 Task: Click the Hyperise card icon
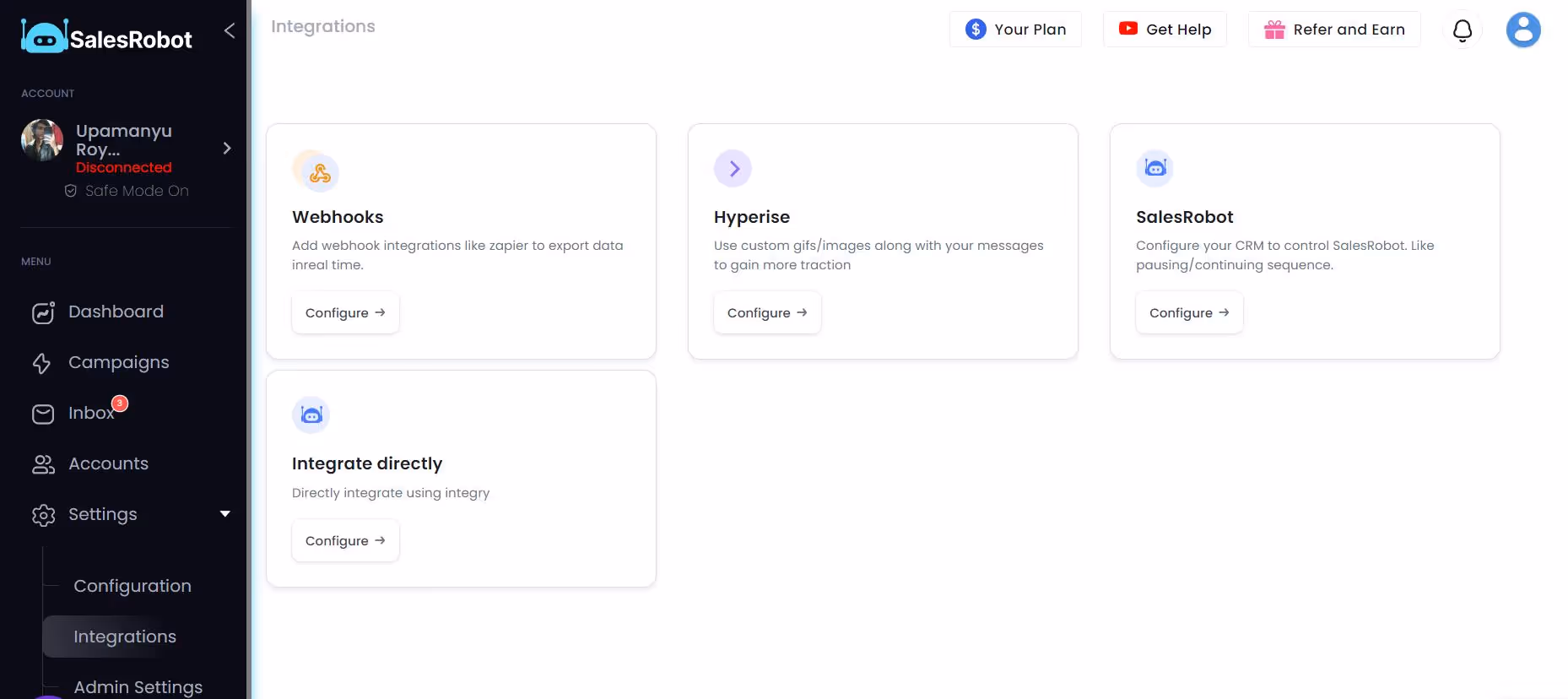[733, 169]
